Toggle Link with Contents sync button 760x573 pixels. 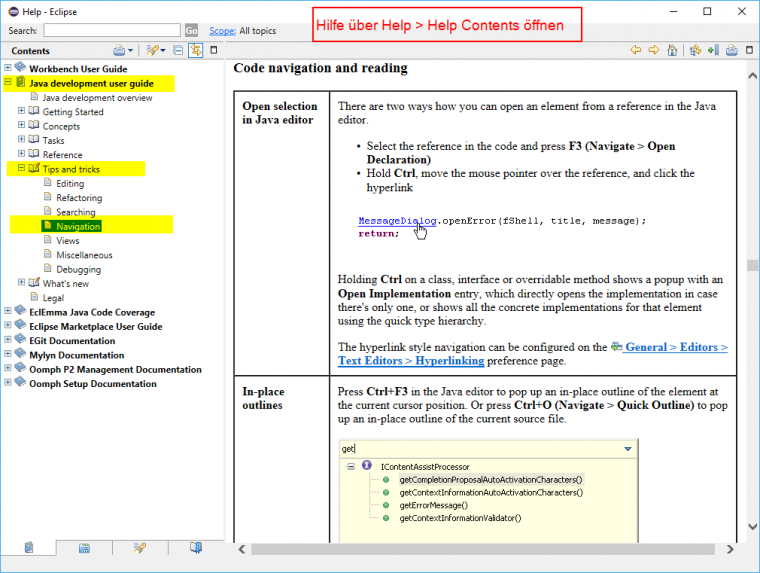tap(196, 50)
